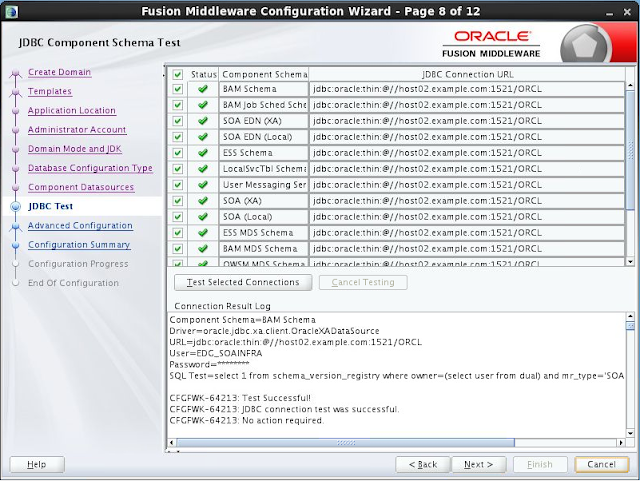Image resolution: width=640 pixels, height=481 pixels.
Task: Click the result log scroll-down arrow
Action: coord(630,434)
